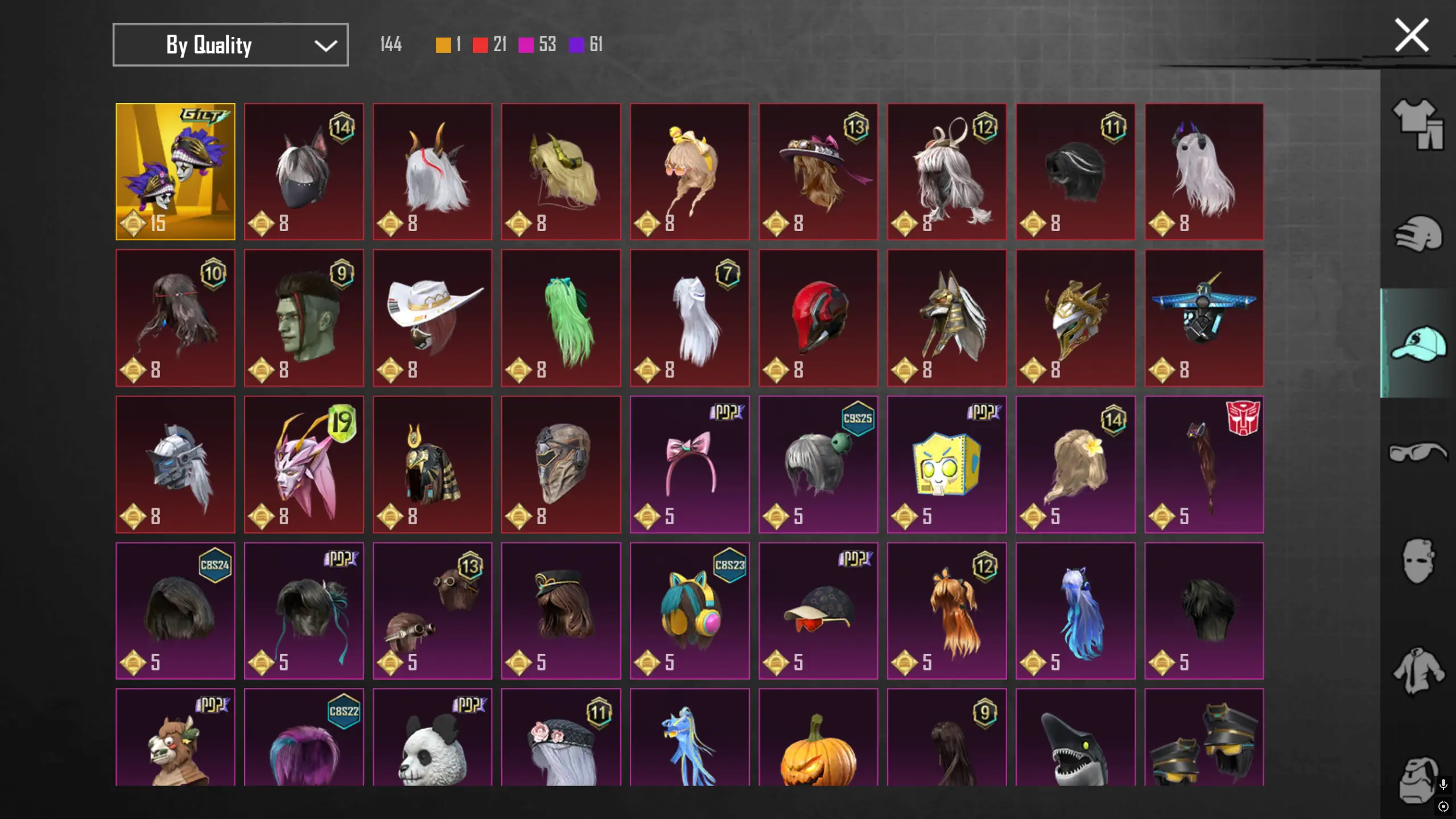The height and width of the screenshot is (819, 1456).
Task: Pick the Transformers badge hair item
Action: pos(1204,464)
